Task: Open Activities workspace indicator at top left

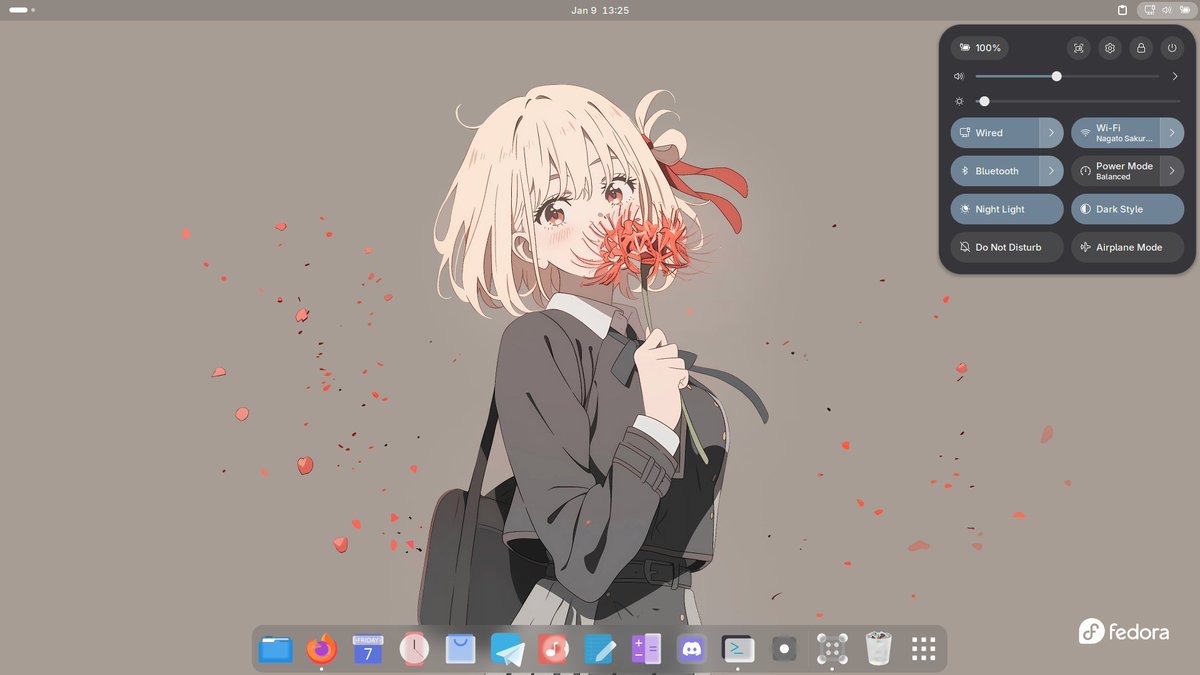Action: pyautogui.click(x=22, y=10)
